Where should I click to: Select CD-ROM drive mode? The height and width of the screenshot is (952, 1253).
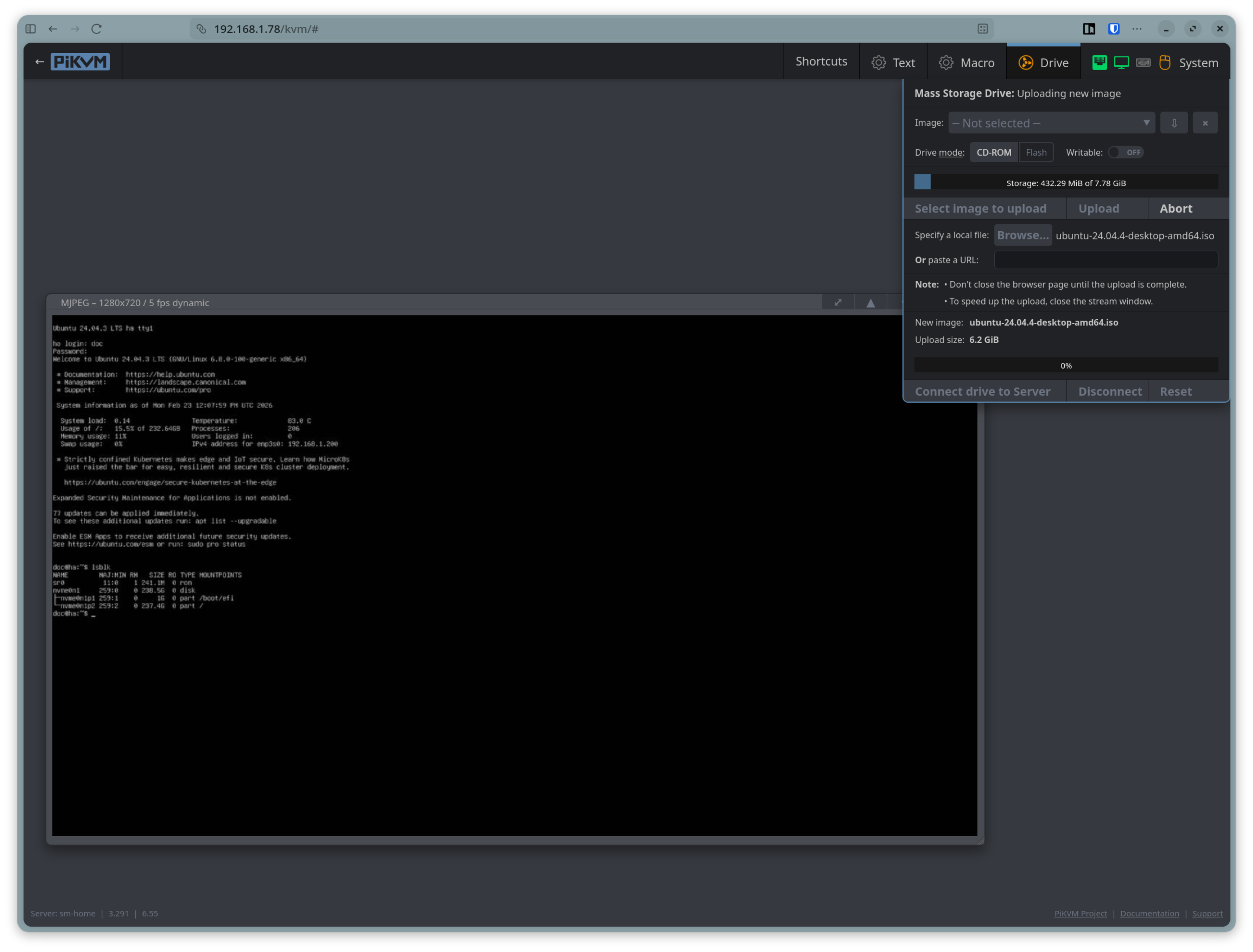(993, 152)
